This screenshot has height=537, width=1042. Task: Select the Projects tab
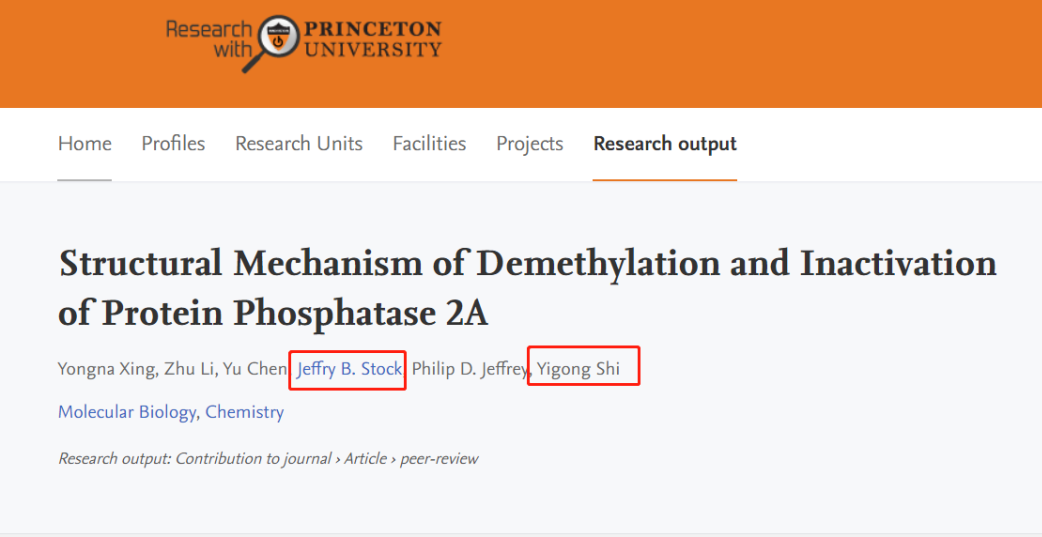(530, 144)
